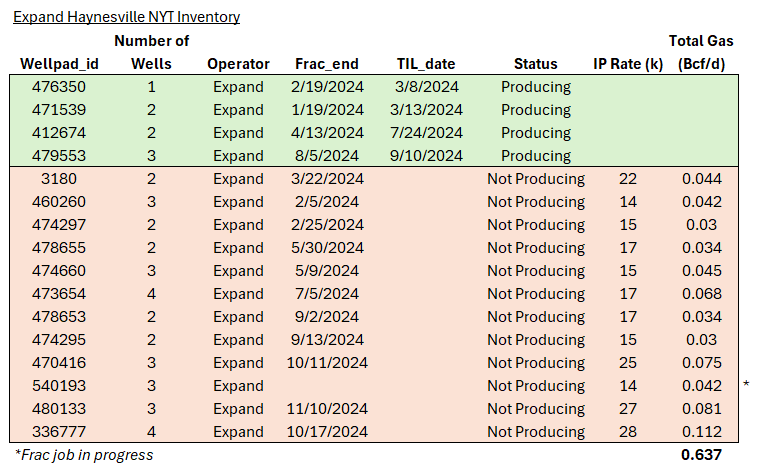The width and height of the screenshot is (757, 475).
Task: Select the 0.081 total gas value
Action: (x=701, y=409)
